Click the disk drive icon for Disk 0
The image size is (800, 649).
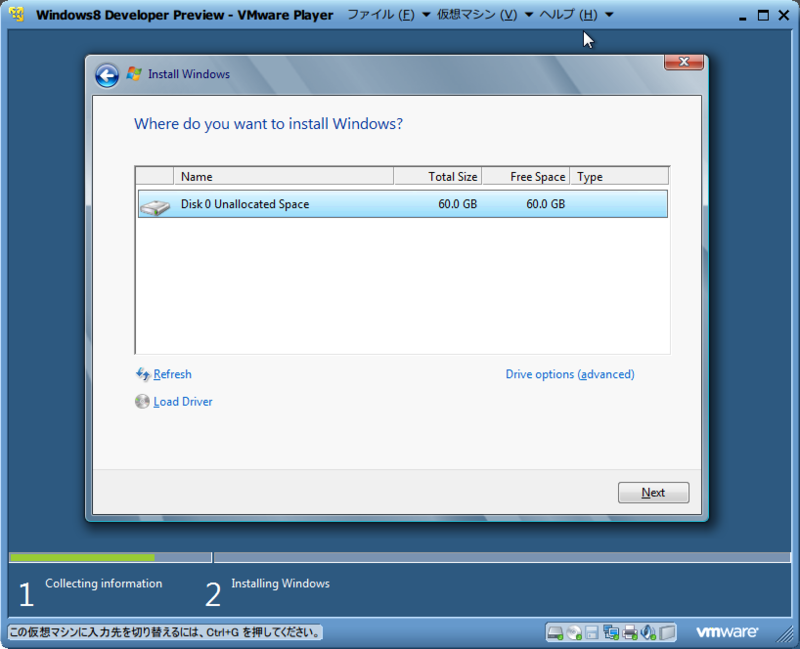pyautogui.click(x=155, y=207)
